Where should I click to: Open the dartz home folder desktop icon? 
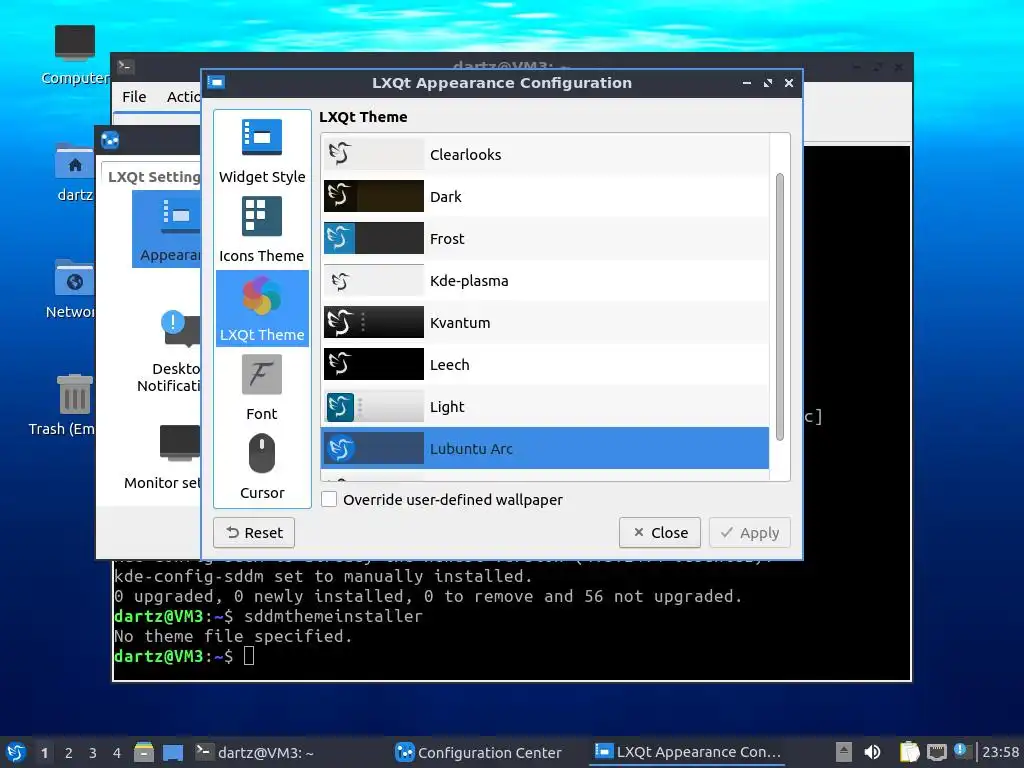[74, 172]
